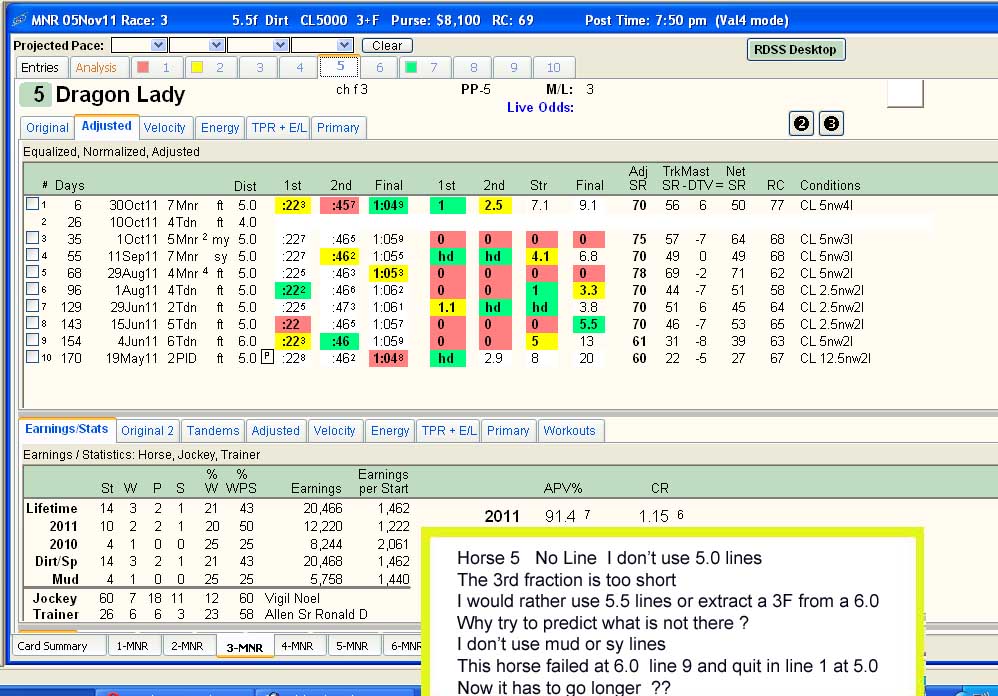Check the box for line 1 30Oct11
998x696 pixels.
pyautogui.click(x=32, y=204)
